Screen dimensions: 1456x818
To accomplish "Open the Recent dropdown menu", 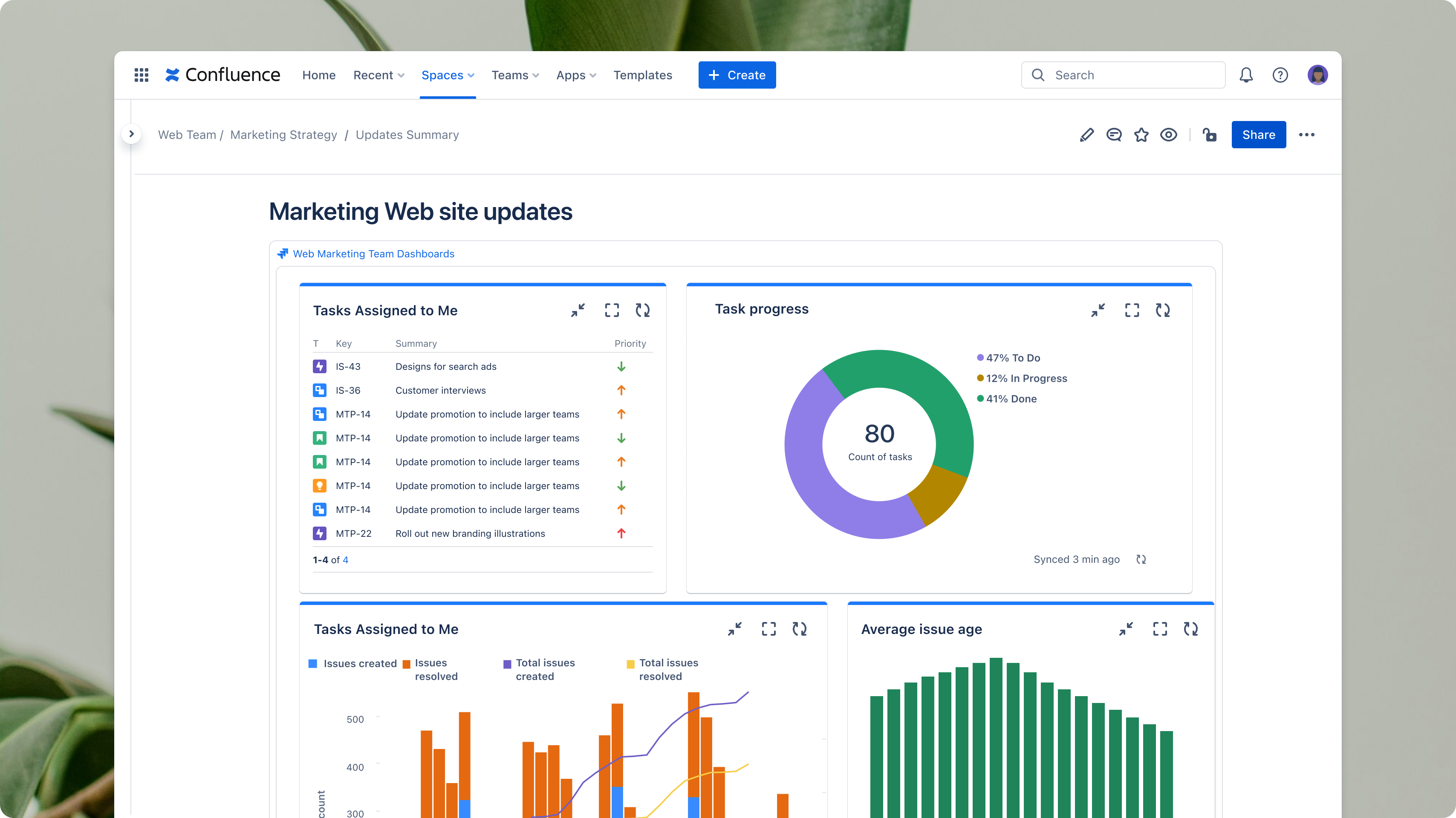I will click(378, 75).
